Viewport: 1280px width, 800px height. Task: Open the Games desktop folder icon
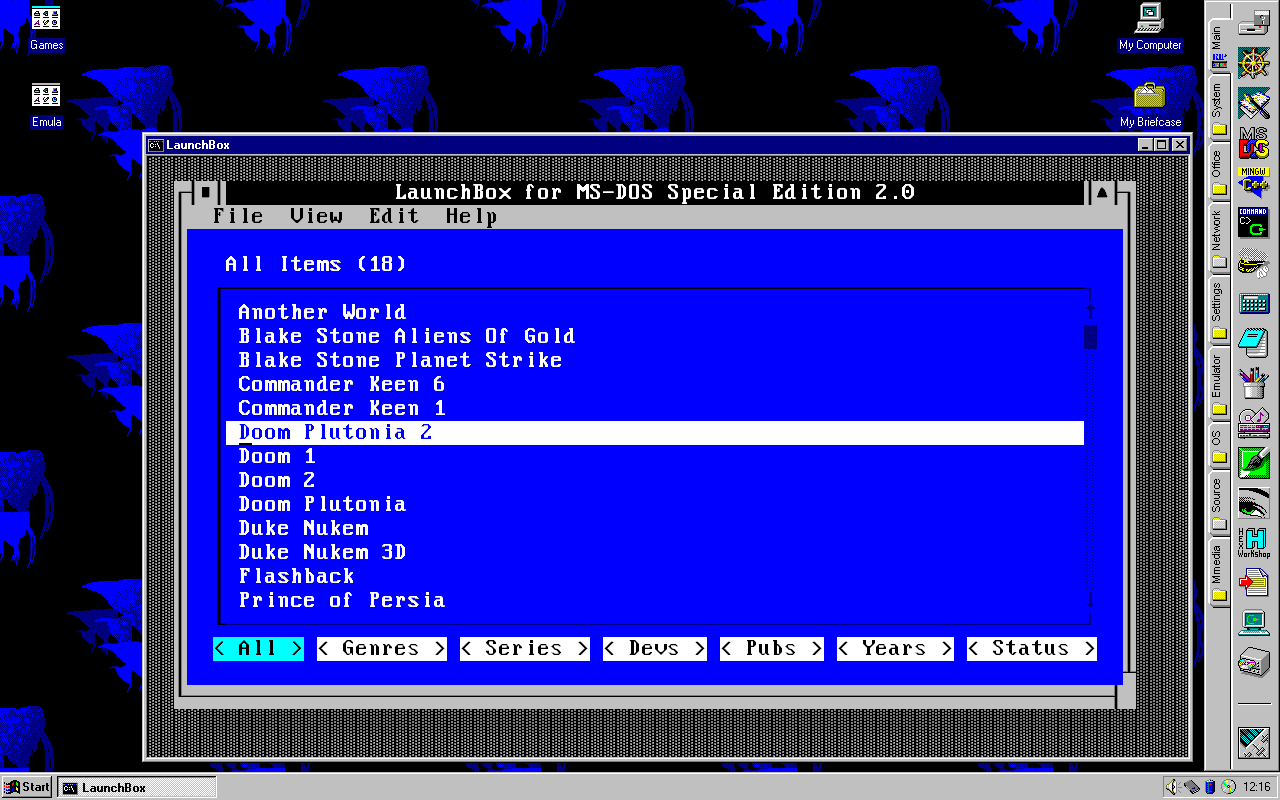46,27
